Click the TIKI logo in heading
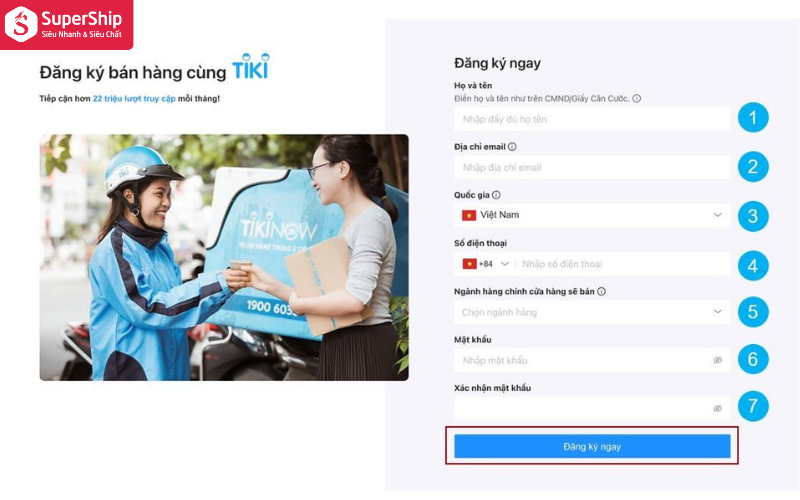800x500 pixels. click(251, 67)
